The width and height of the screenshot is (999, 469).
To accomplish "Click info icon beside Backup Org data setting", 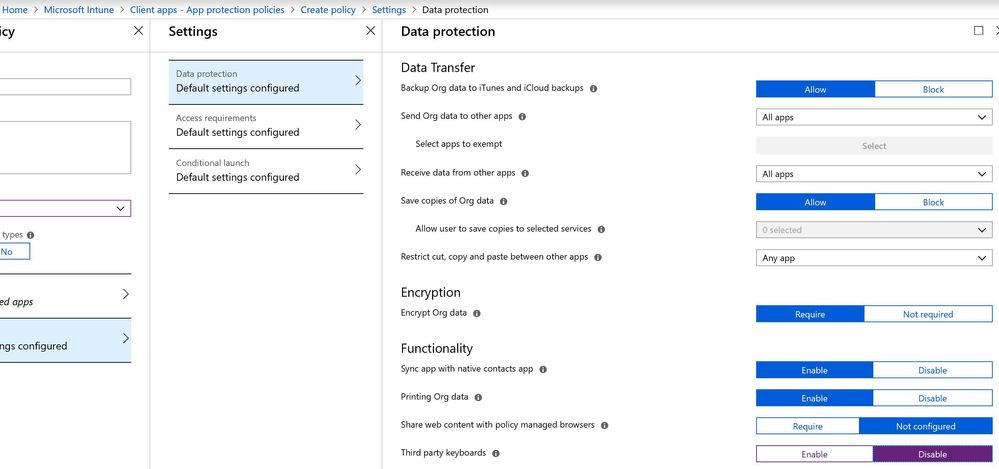I will tap(594, 89).
